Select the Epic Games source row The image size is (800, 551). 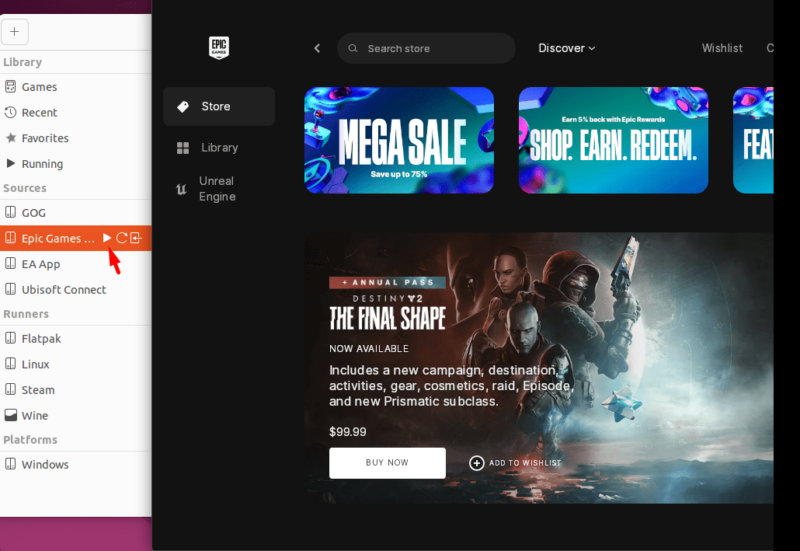click(76, 238)
